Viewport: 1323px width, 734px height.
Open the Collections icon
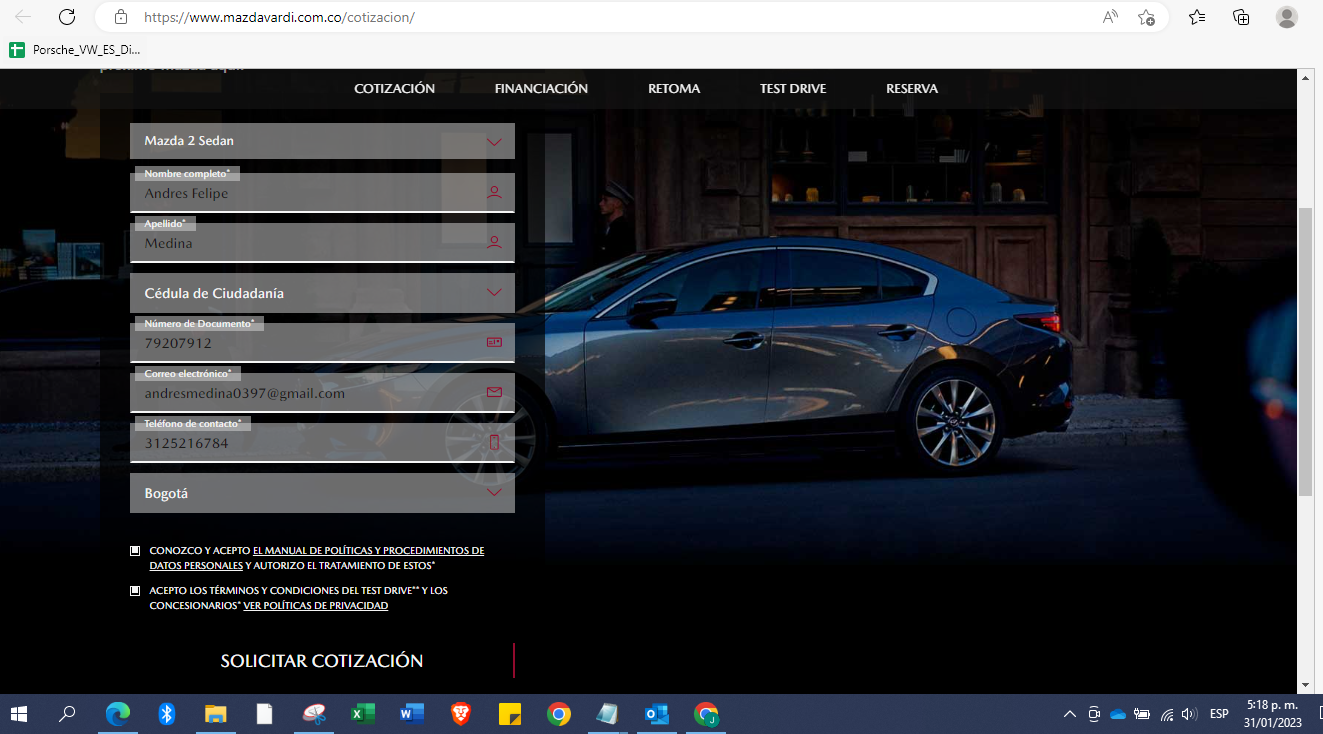click(1241, 17)
